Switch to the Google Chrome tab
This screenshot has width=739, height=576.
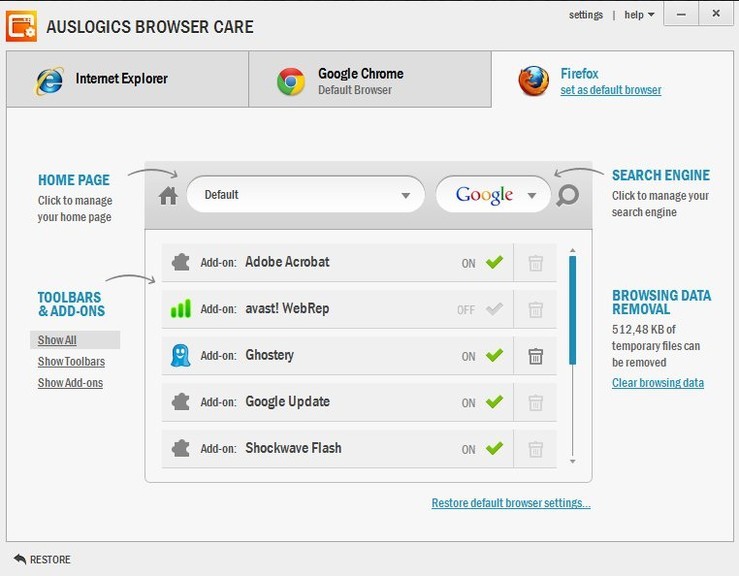click(370, 79)
